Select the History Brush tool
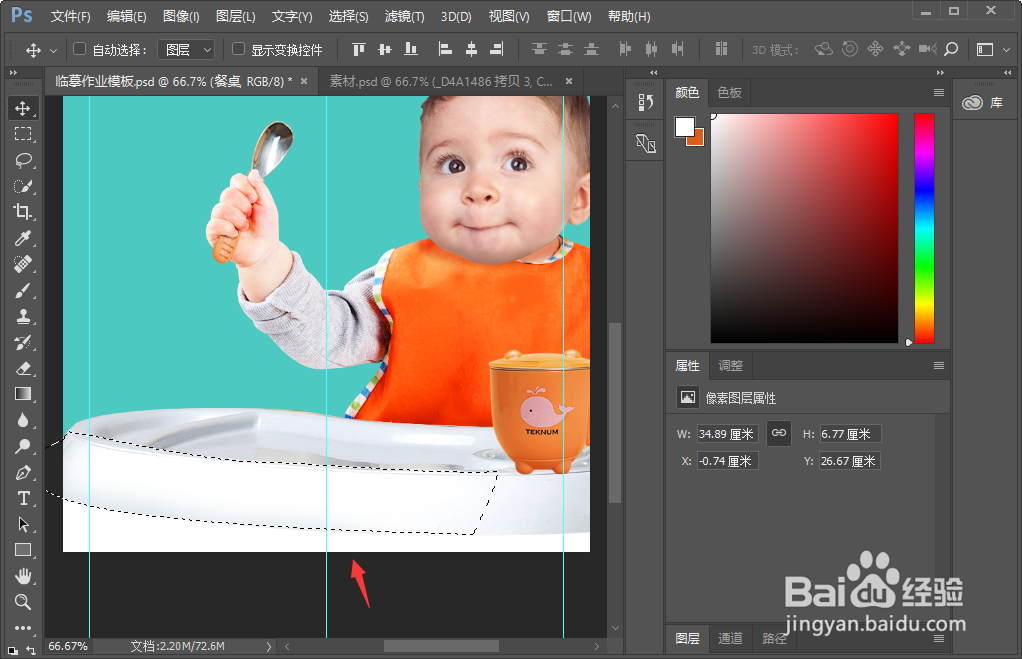The width and height of the screenshot is (1022, 659). (23, 342)
